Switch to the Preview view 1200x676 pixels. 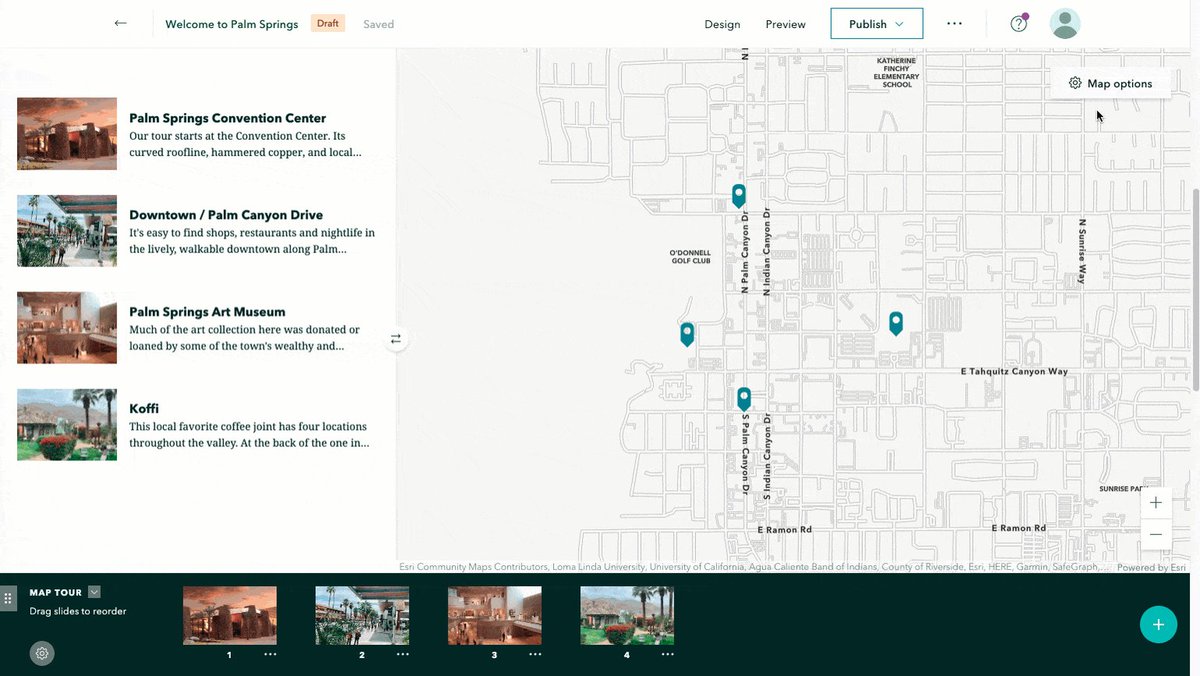pos(785,23)
